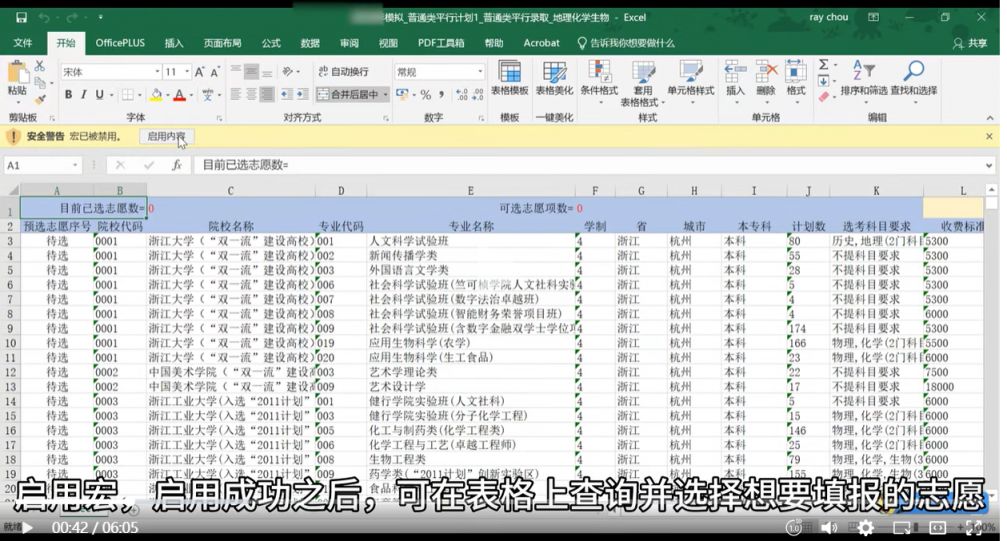The width and height of the screenshot is (1007, 541).
Task: Open Conditional Formatting (条件格式)
Action: click(599, 78)
